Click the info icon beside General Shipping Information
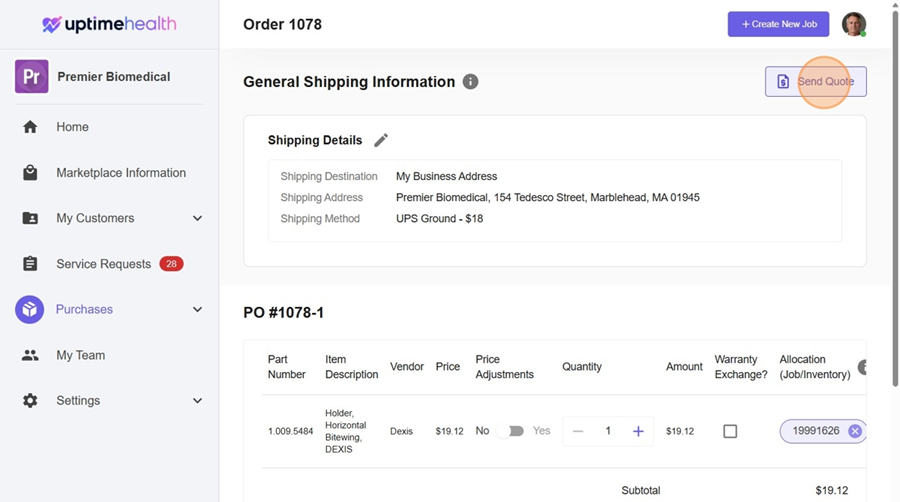Image resolution: width=900 pixels, height=502 pixels. tap(470, 82)
